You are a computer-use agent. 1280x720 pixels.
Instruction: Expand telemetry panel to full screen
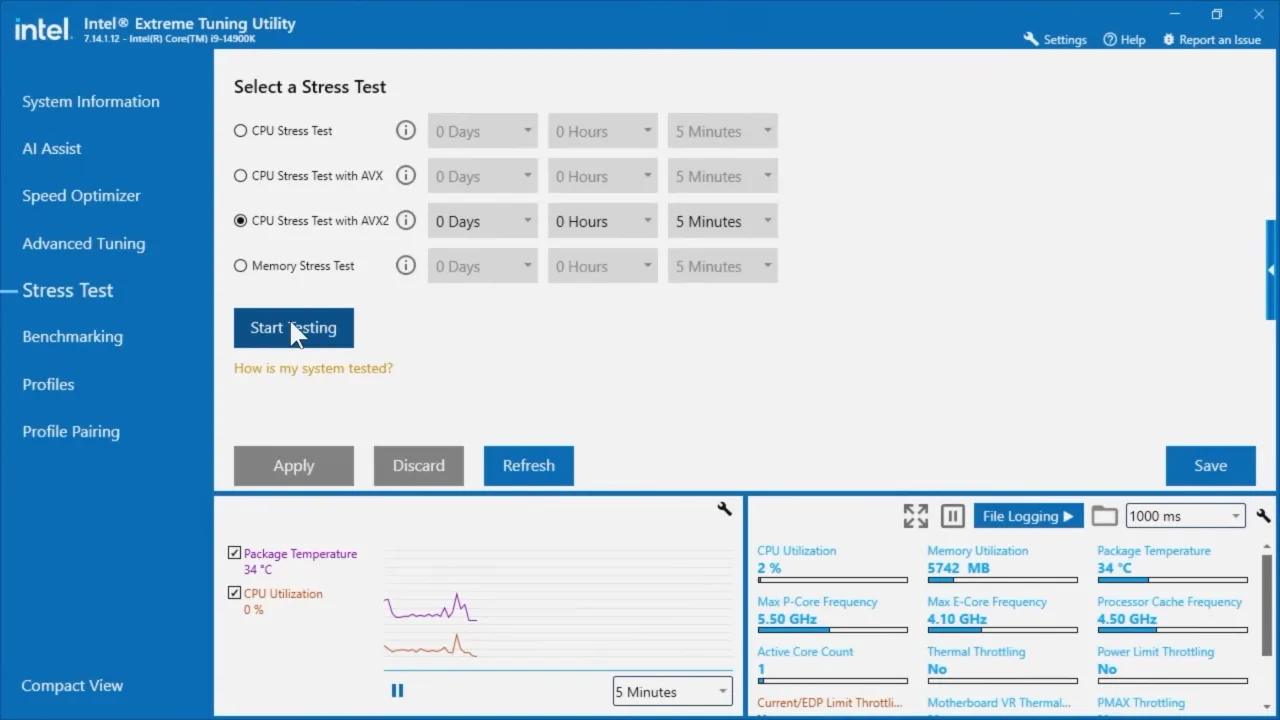(915, 515)
